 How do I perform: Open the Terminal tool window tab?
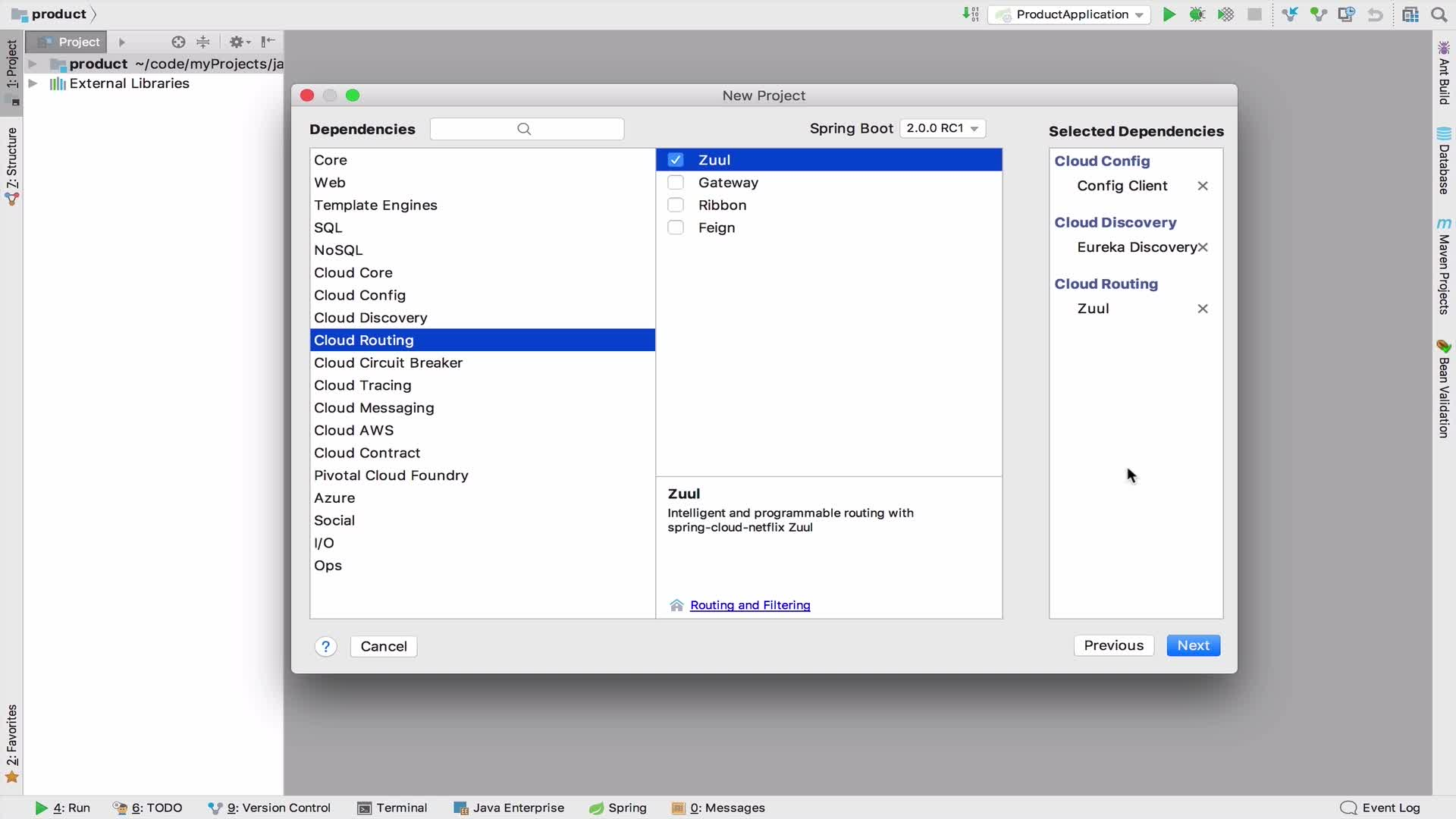(393, 808)
